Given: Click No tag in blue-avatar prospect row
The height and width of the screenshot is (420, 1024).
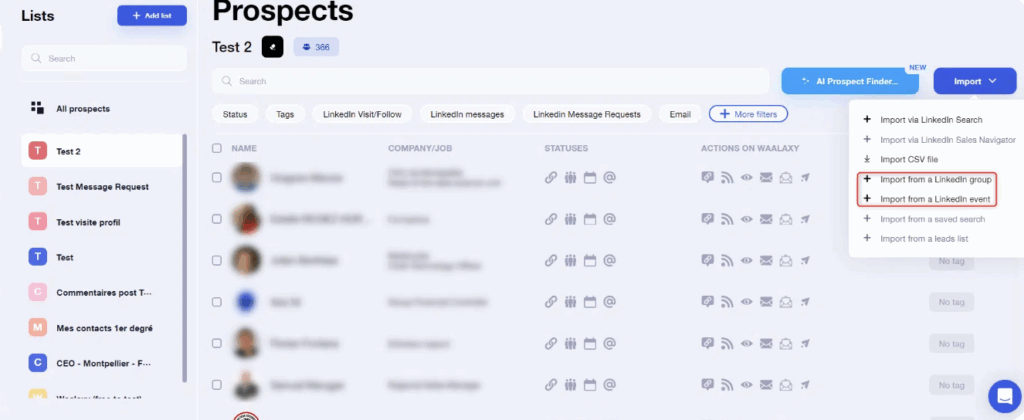Looking at the screenshot, I should click(x=952, y=302).
